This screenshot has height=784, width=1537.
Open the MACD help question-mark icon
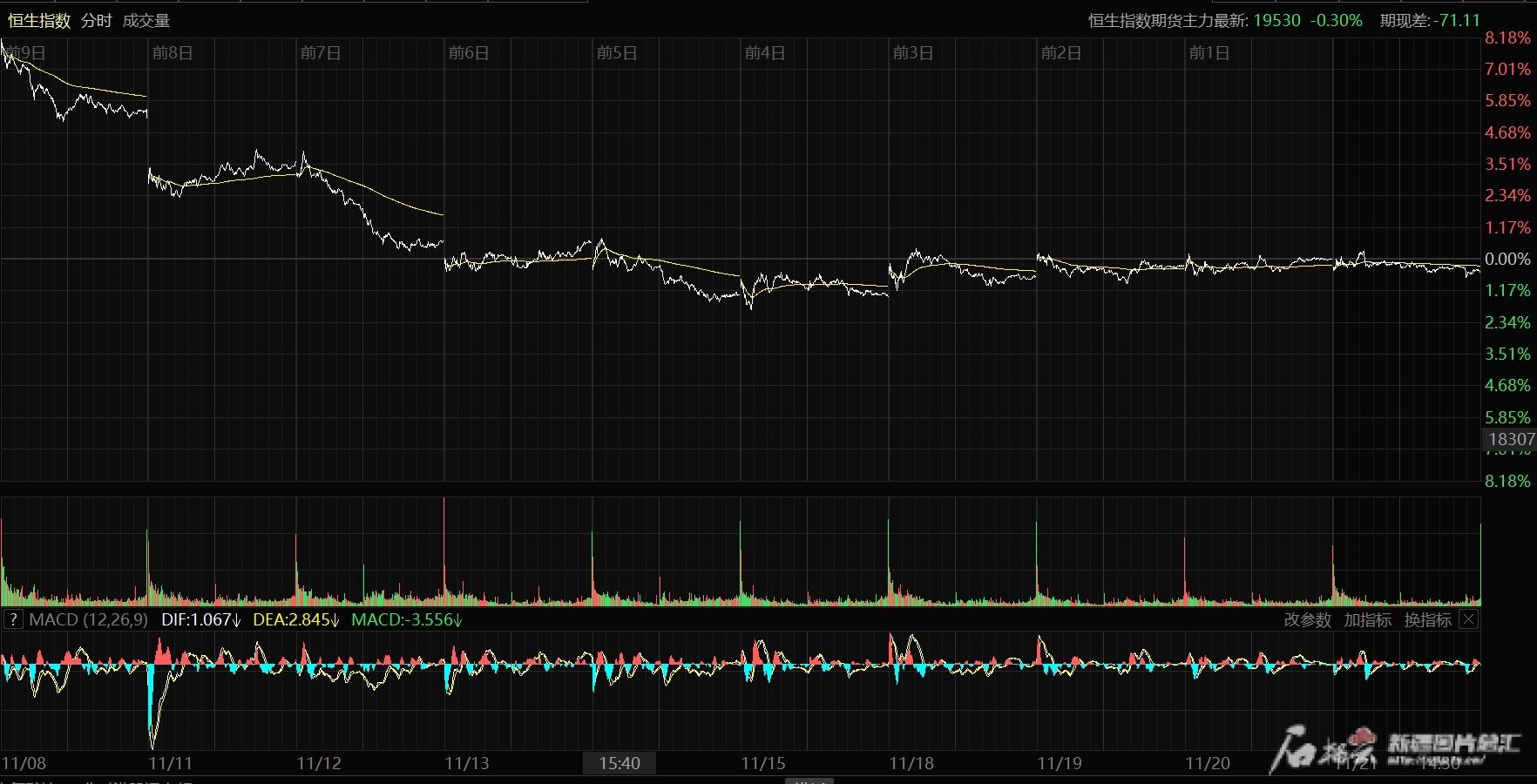13,619
